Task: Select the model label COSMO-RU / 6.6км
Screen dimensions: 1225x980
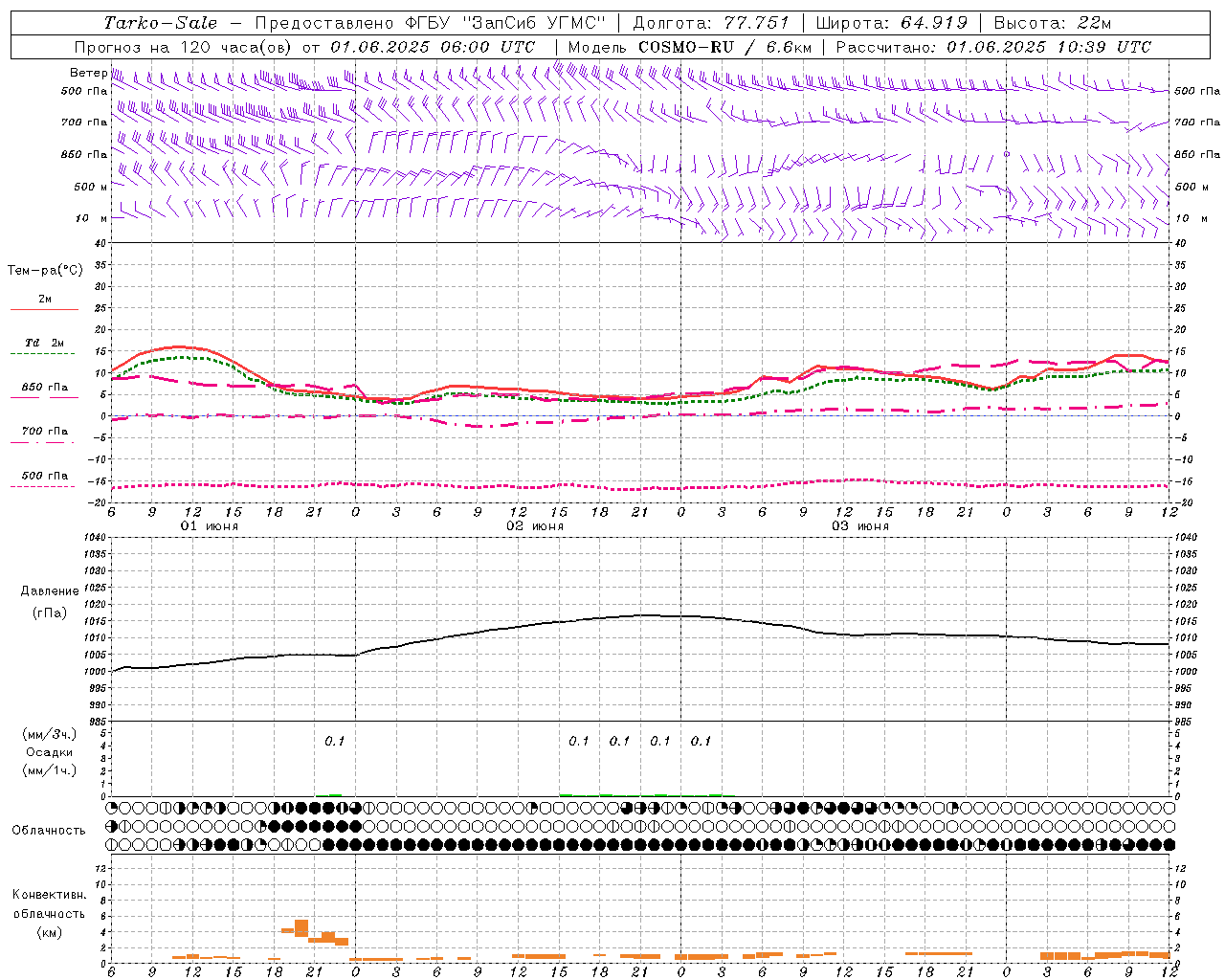Action: 725,47
